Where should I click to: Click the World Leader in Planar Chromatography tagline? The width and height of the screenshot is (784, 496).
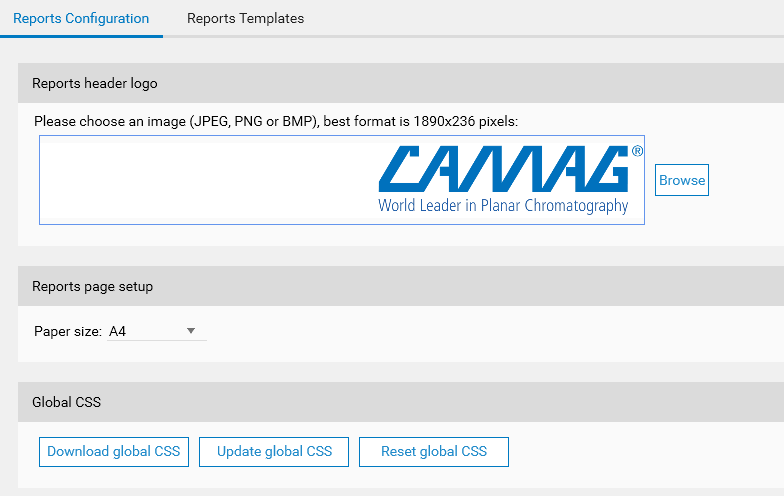[x=503, y=206]
